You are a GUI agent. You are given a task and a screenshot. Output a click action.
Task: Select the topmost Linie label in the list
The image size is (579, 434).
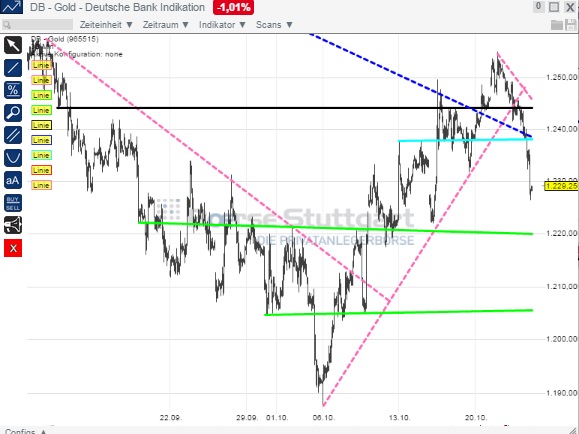pos(41,65)
